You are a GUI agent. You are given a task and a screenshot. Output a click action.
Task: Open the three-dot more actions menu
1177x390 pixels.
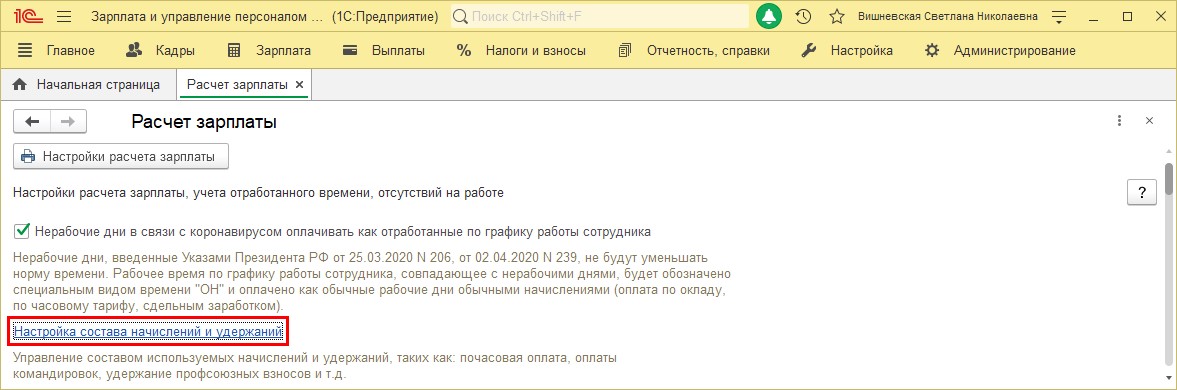(x=1119, y=121)
